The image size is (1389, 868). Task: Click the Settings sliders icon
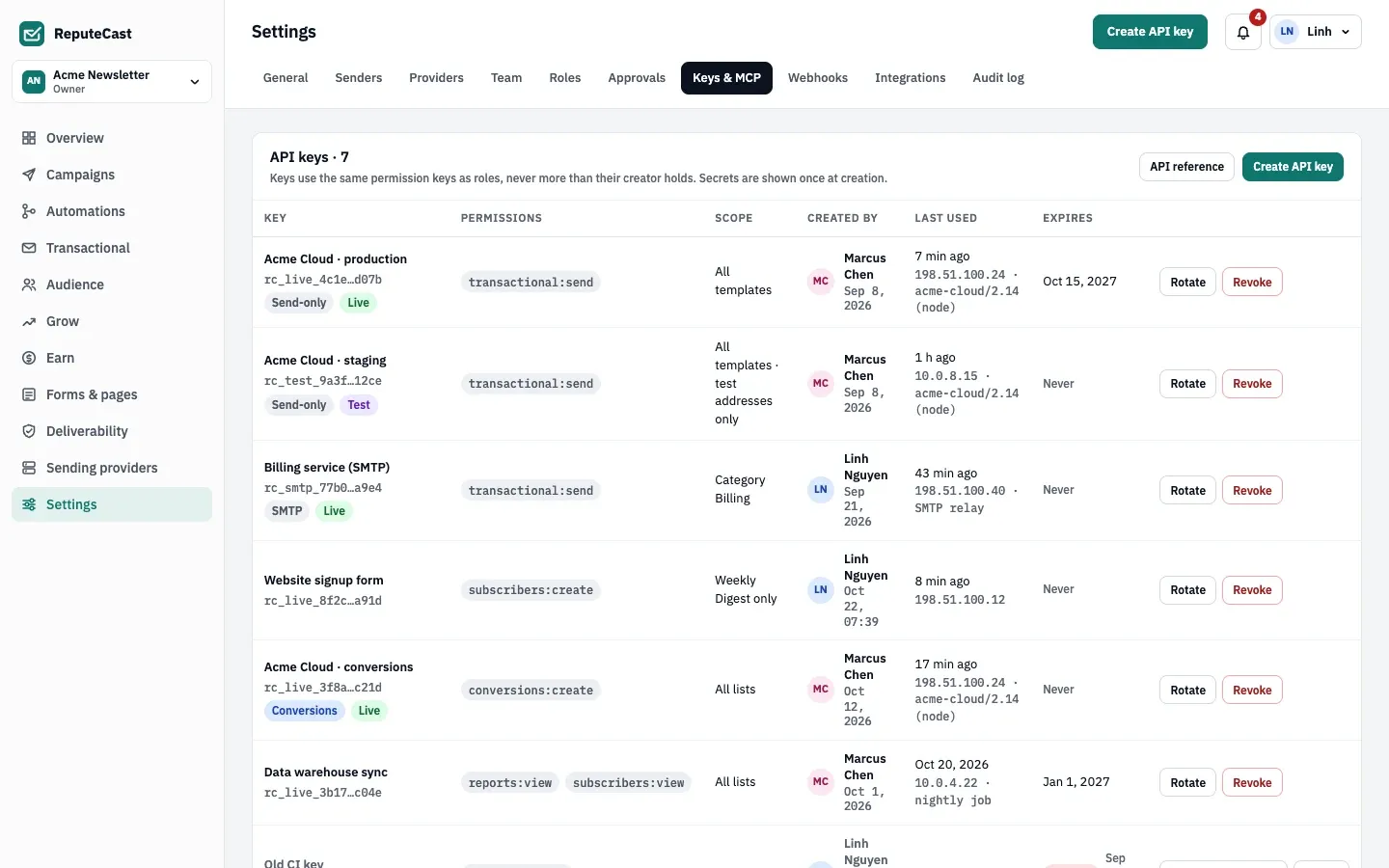click(29, 504)
